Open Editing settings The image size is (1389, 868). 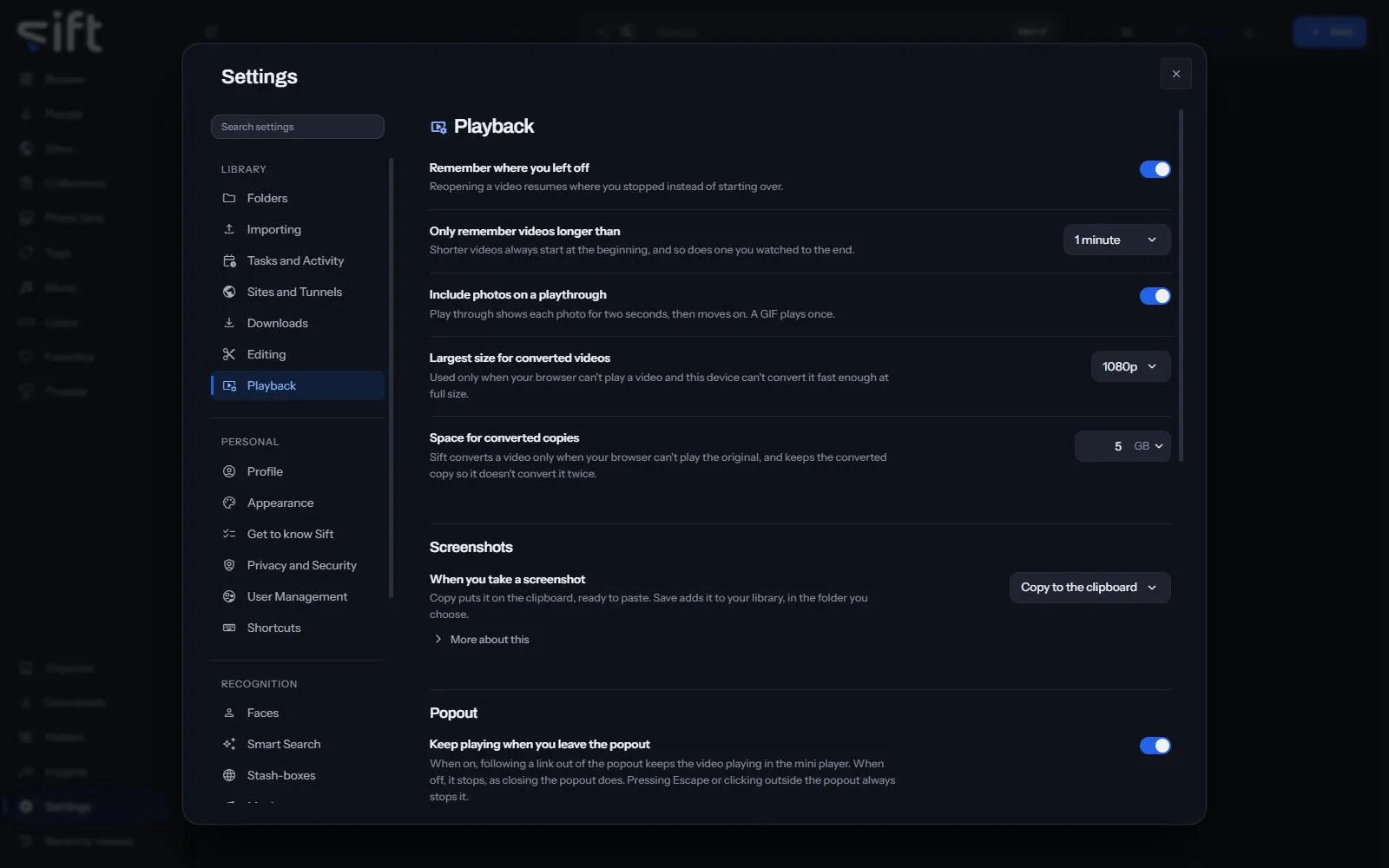(297, 354)
